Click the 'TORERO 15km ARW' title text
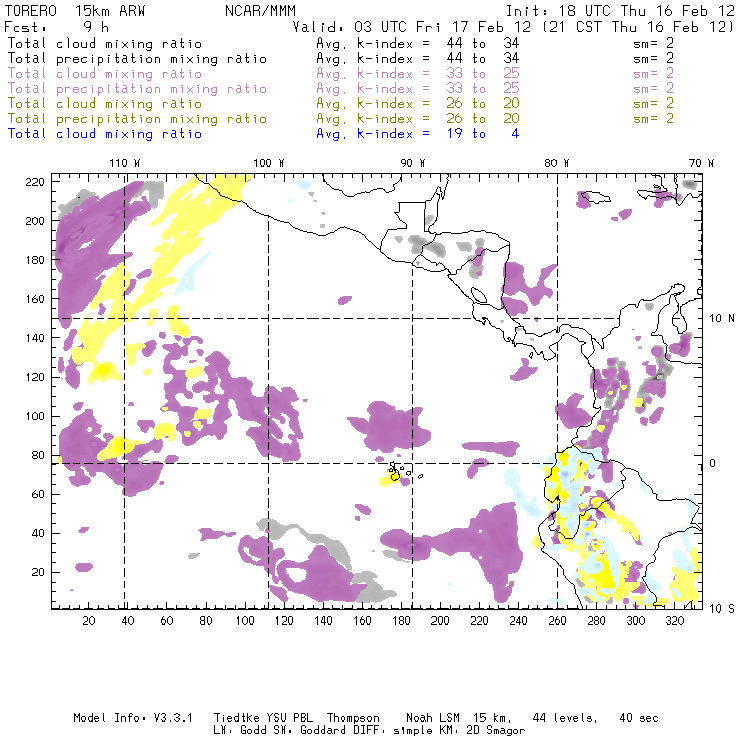740x740 pixels. coord(75,11)
